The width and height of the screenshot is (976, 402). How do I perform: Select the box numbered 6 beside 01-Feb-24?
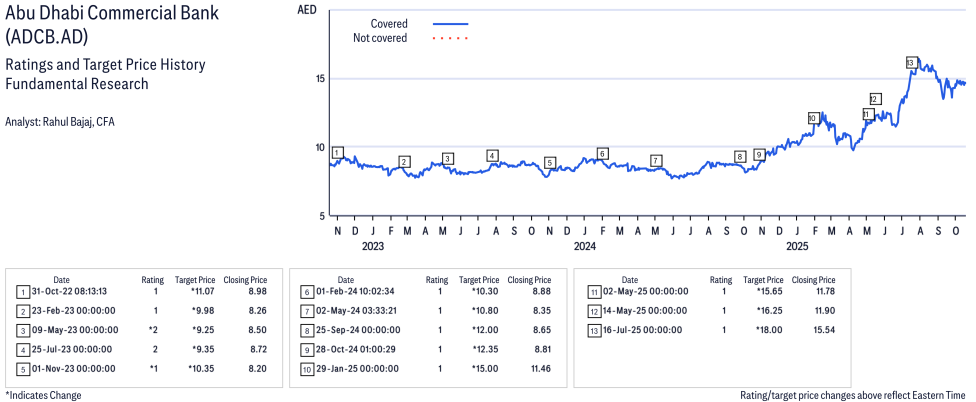(x=307, y=291)
